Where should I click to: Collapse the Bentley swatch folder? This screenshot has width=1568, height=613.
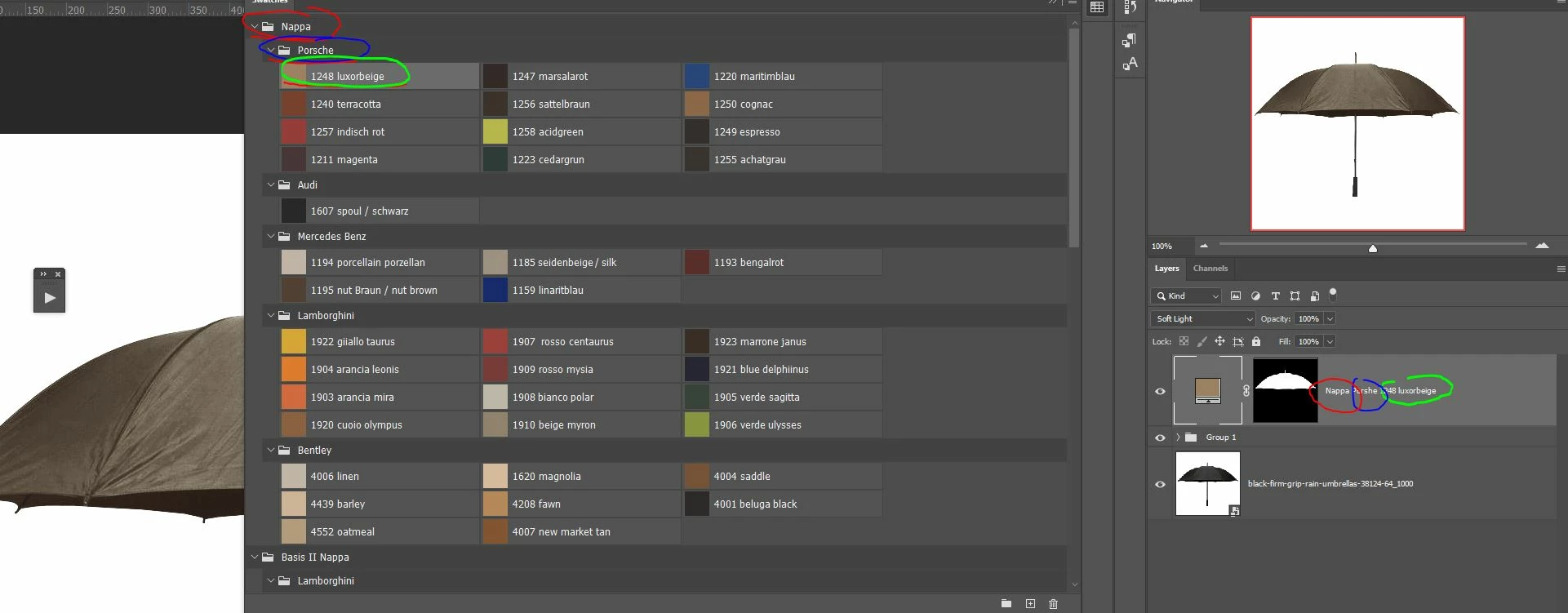coord(270,451)
